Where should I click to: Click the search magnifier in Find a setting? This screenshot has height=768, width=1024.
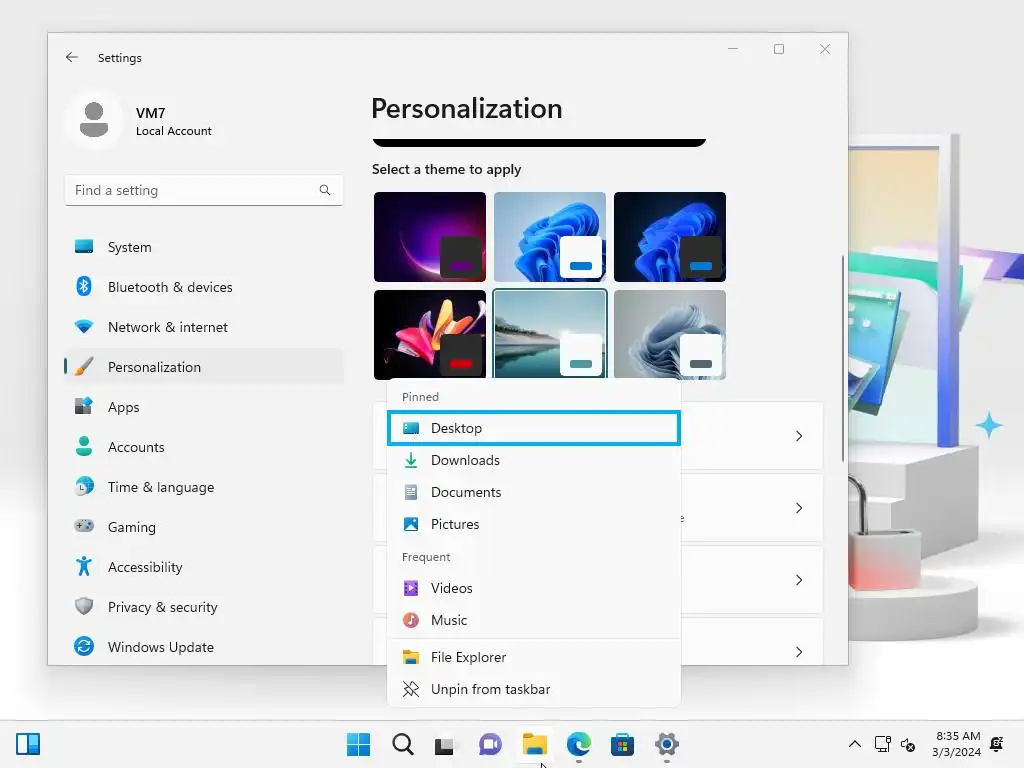[x=325, y=190]
